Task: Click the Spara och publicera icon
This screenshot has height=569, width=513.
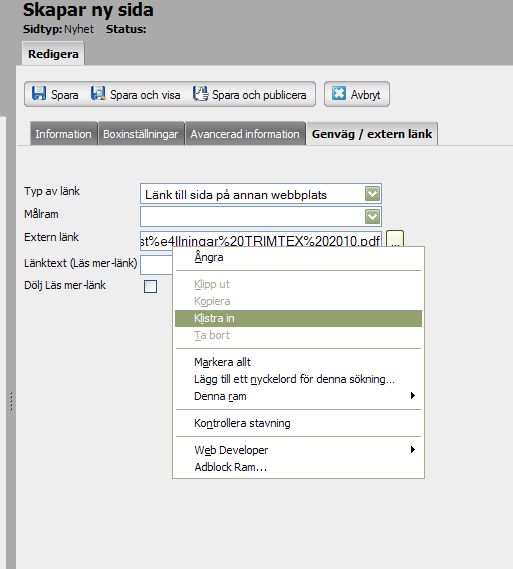Action: point(200,94)
